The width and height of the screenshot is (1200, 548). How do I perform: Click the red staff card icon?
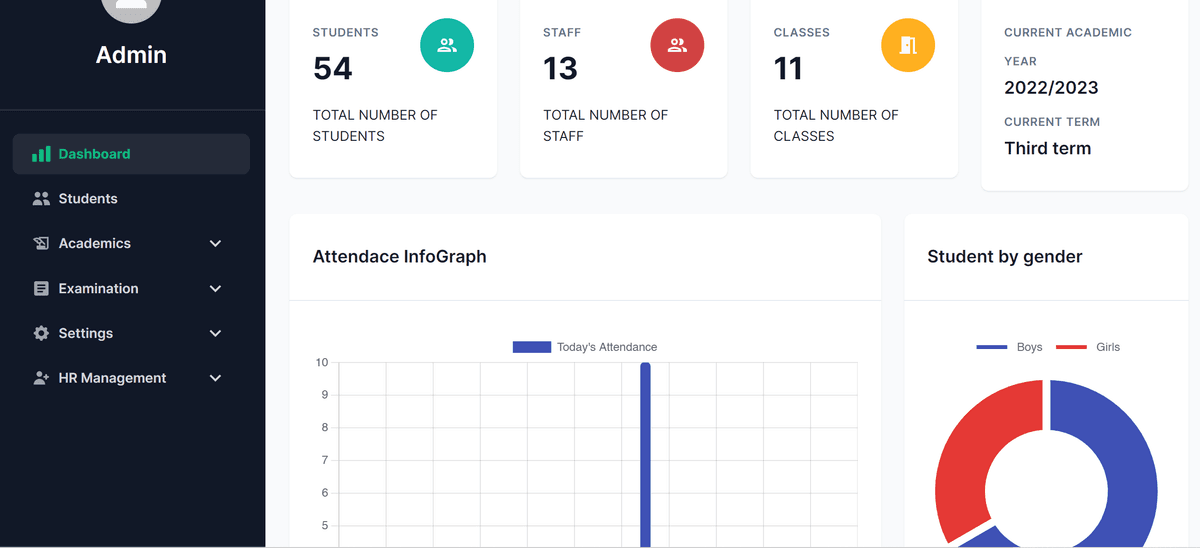pos(677,45)
